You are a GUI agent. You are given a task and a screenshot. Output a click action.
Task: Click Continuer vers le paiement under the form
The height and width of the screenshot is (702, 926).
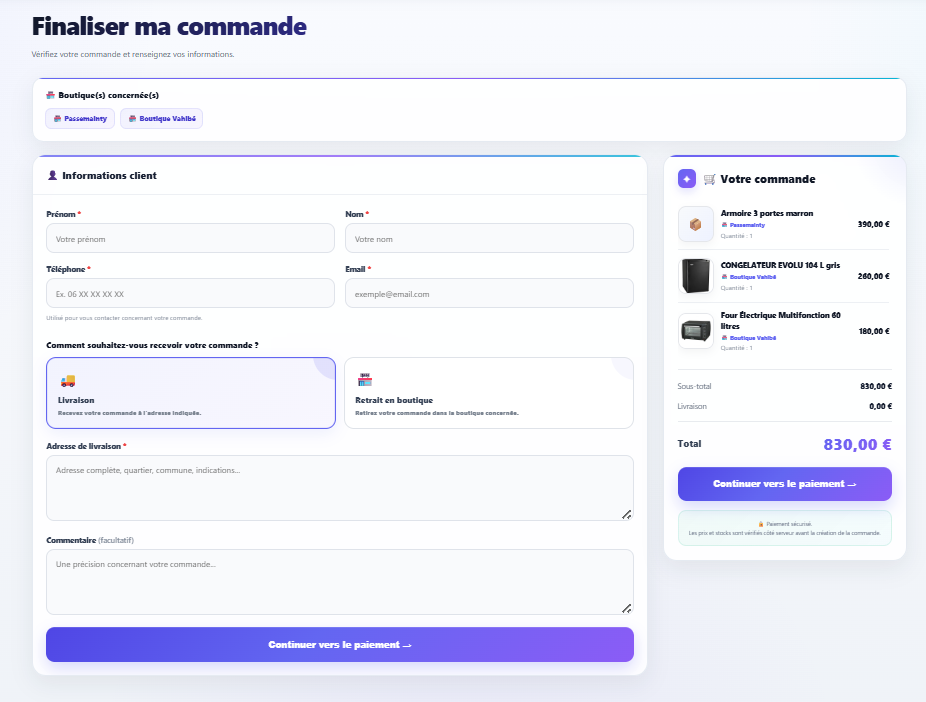340,645
